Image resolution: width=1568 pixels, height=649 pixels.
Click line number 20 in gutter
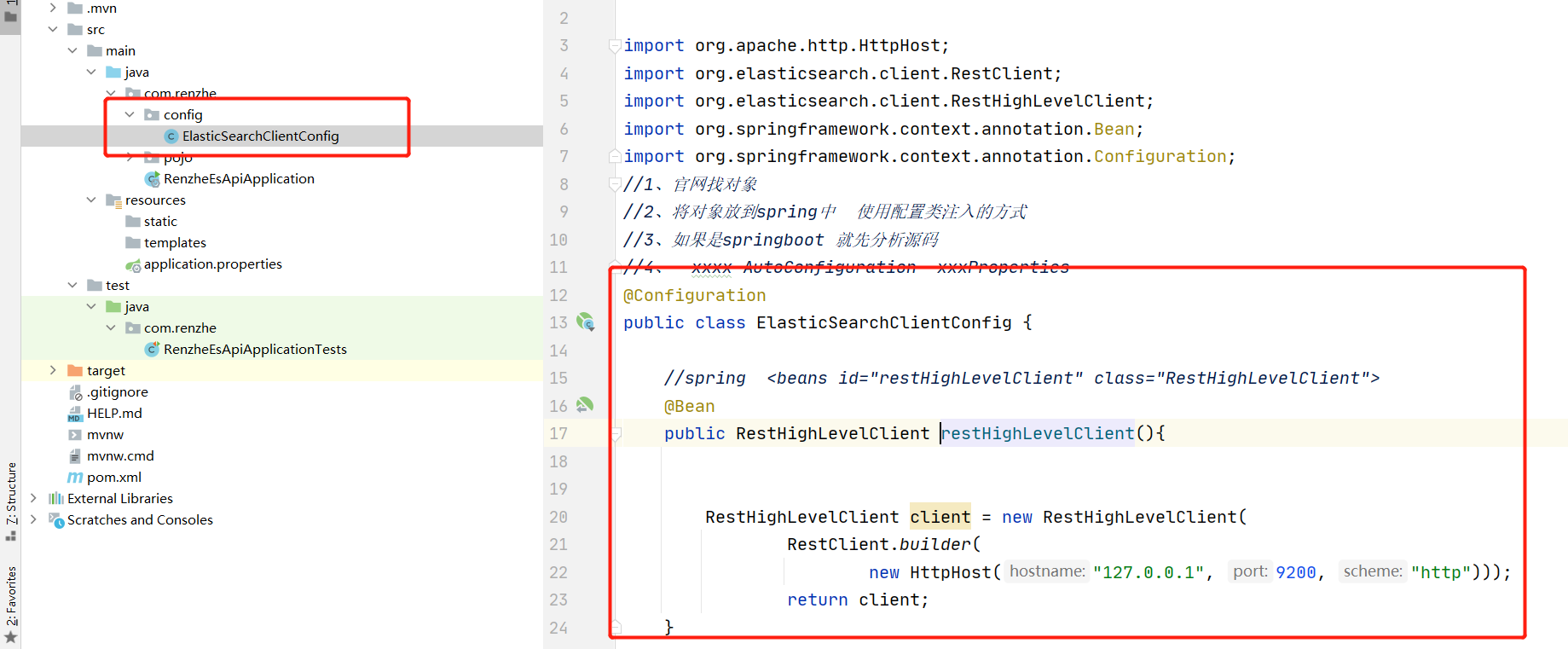[558, 517]
